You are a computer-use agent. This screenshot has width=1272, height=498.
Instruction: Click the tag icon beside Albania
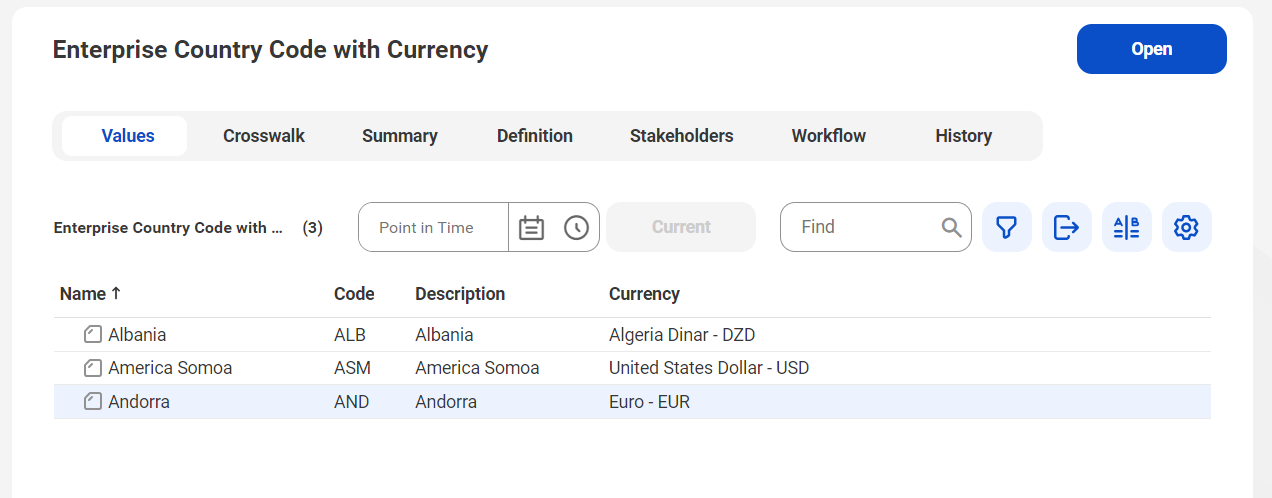point(93,335)
